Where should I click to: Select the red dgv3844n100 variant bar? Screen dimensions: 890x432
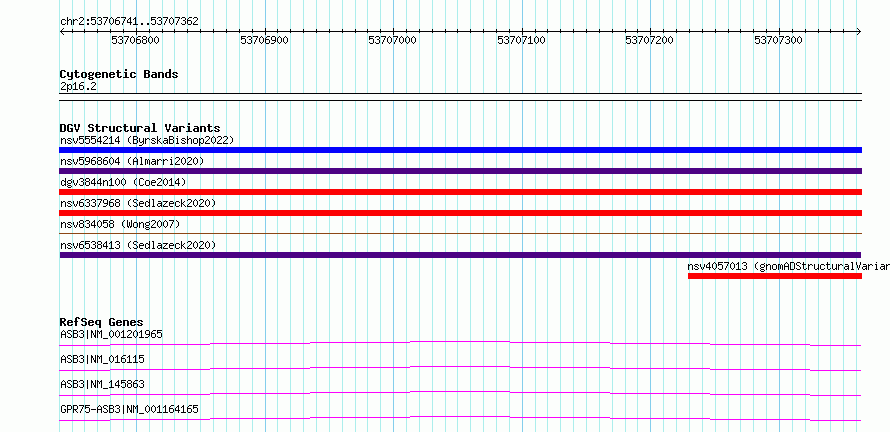(x=460, y=192)
